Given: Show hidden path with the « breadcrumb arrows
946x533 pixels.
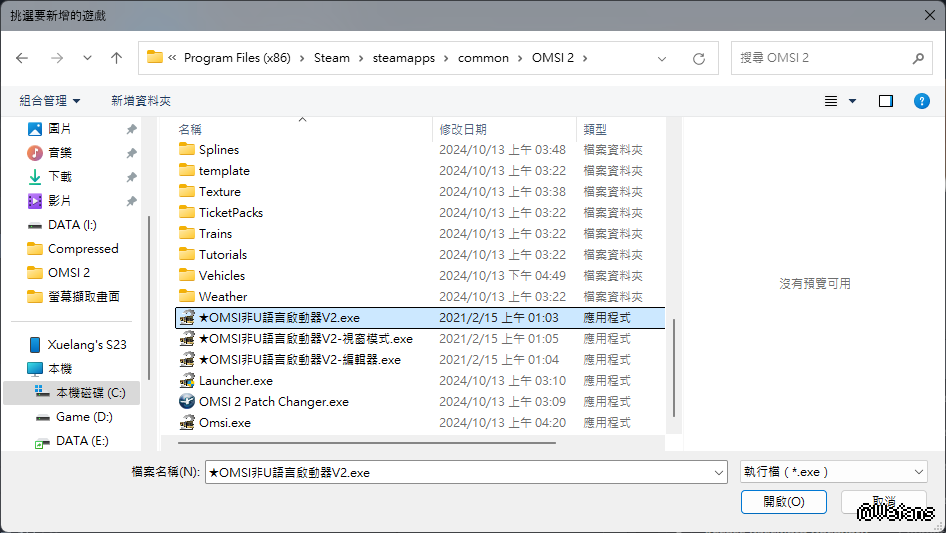Looking at the screenshot, I should pos(172,58).
